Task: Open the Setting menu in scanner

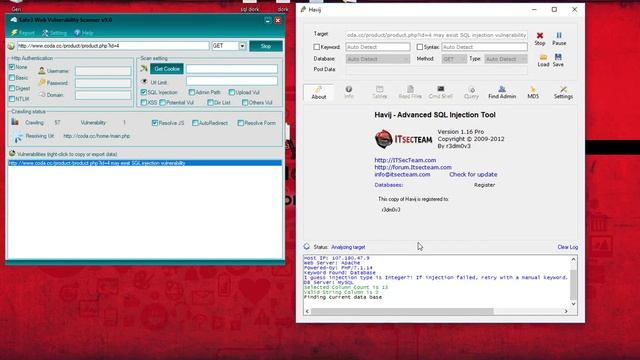Action: pyautogui.click(x=54, y=33)
